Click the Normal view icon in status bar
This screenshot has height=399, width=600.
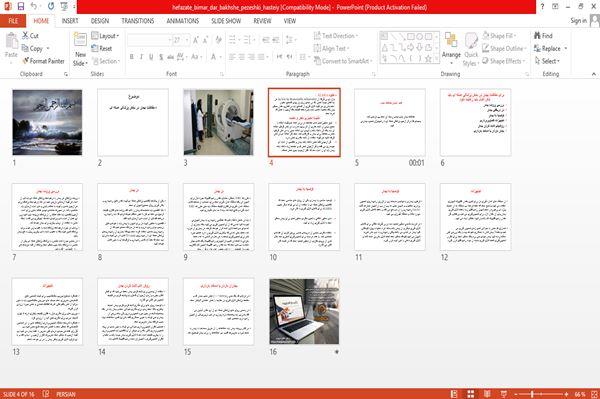click(x=454, y=394)
